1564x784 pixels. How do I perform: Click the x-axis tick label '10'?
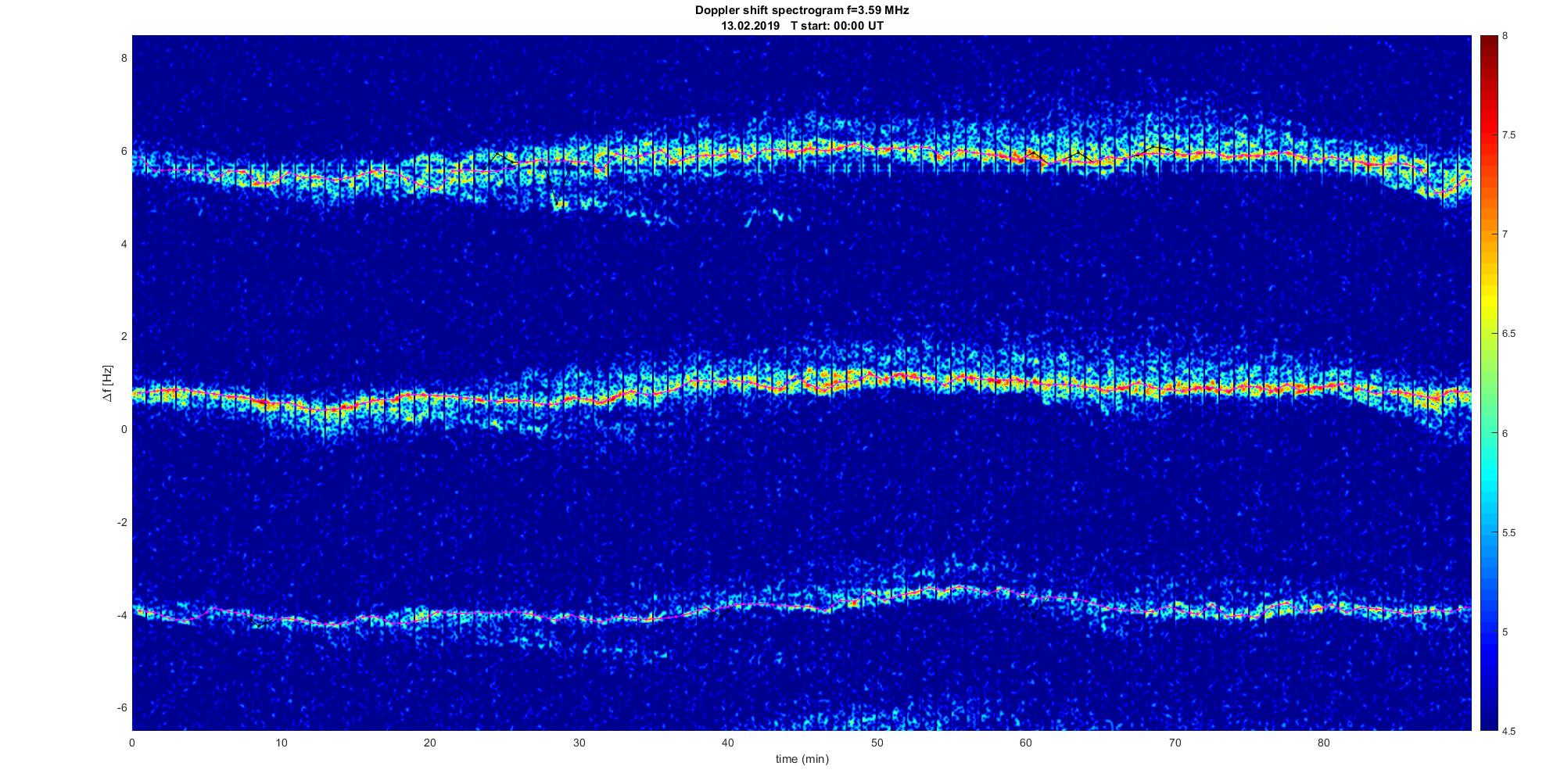tap(281, 743)
